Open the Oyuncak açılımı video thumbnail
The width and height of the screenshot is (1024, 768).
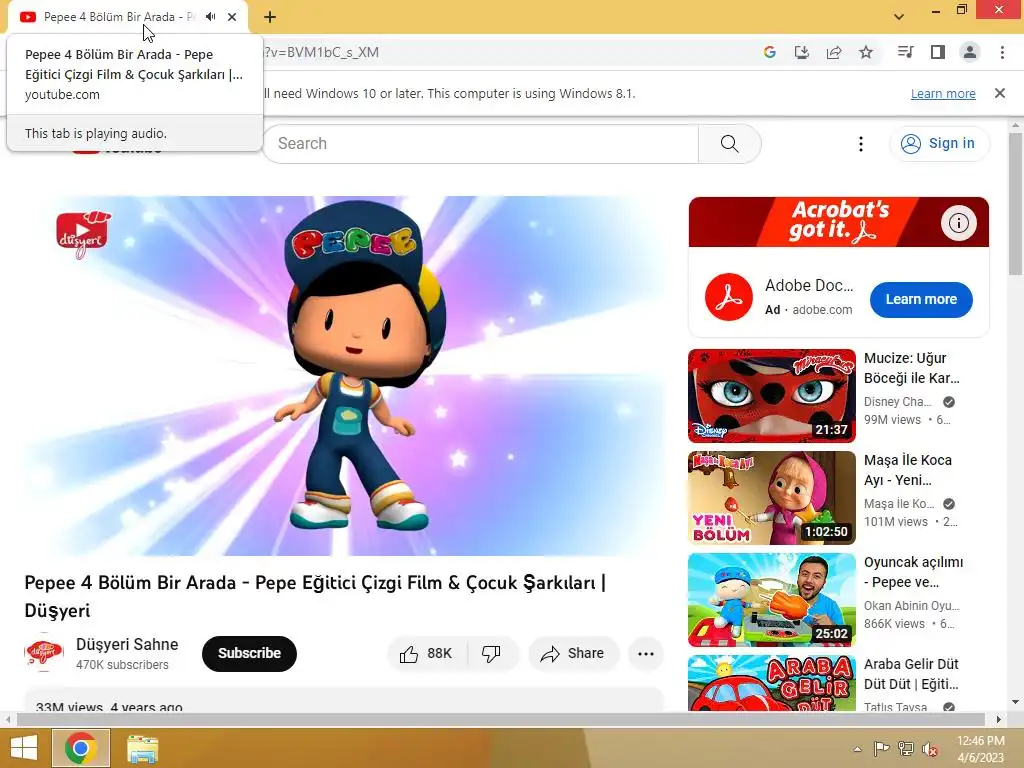pyautogui.click(x=771, y=600)
